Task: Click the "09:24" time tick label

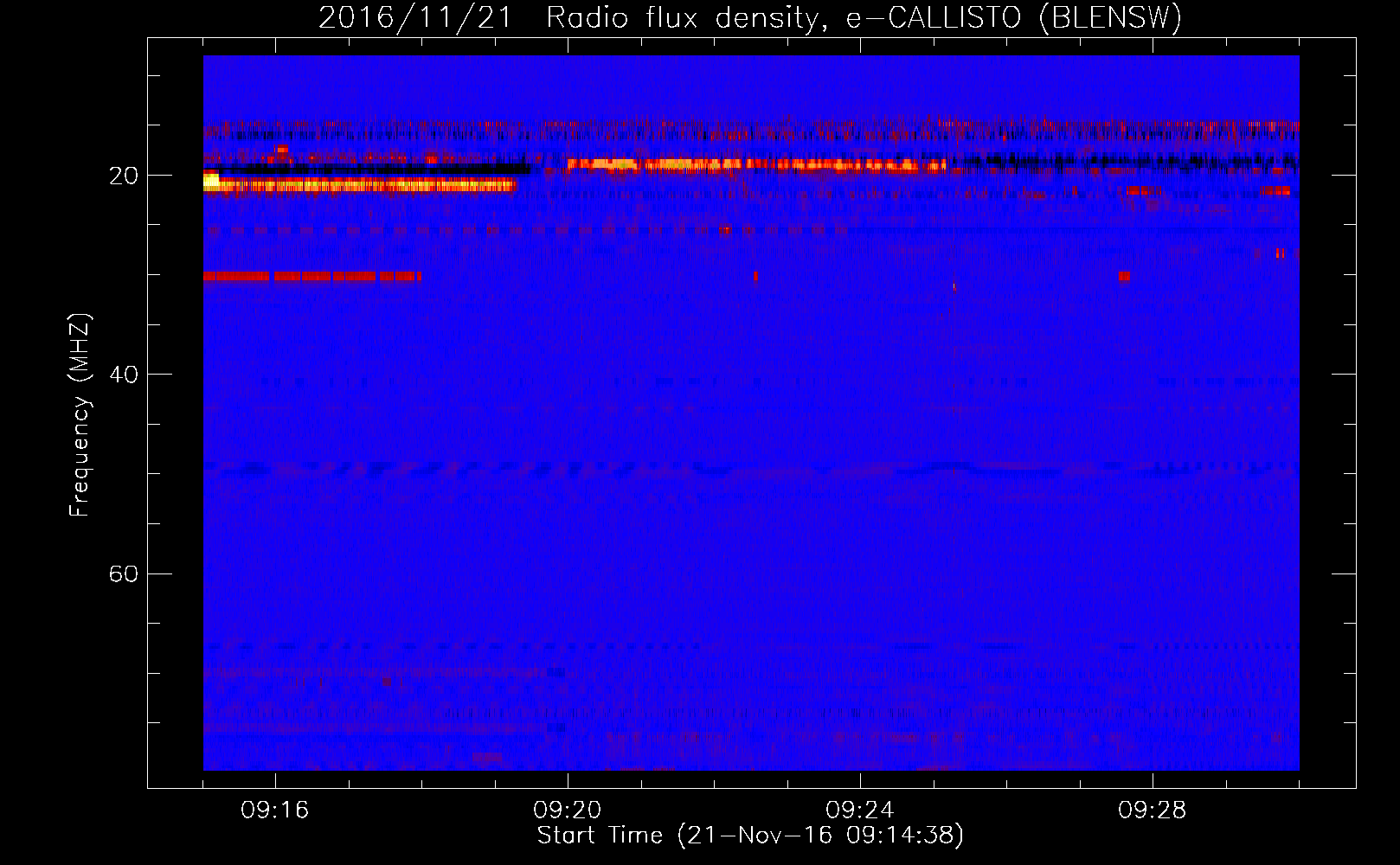Action: pos(859,810)
